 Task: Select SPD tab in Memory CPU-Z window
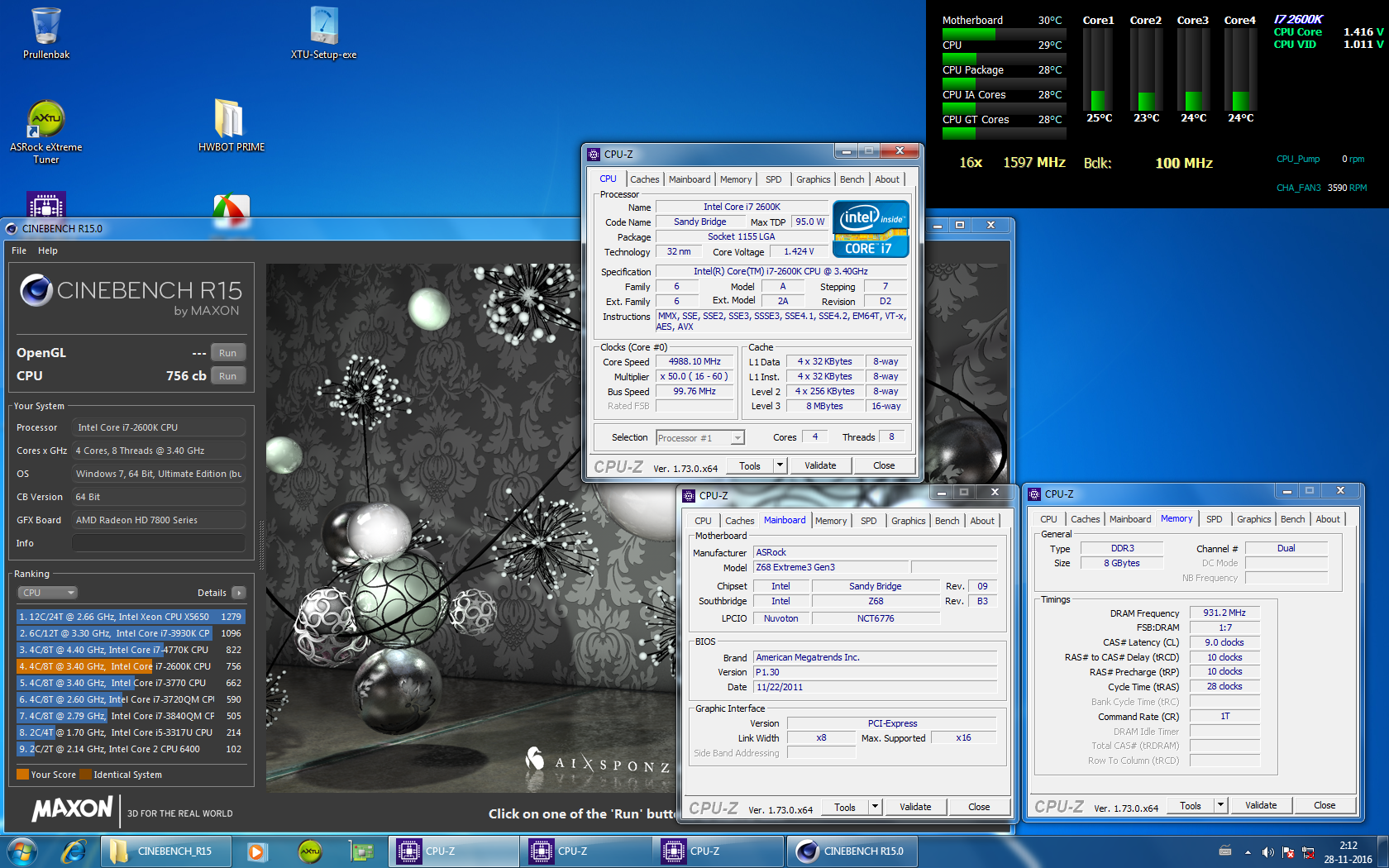(1214, 519)
